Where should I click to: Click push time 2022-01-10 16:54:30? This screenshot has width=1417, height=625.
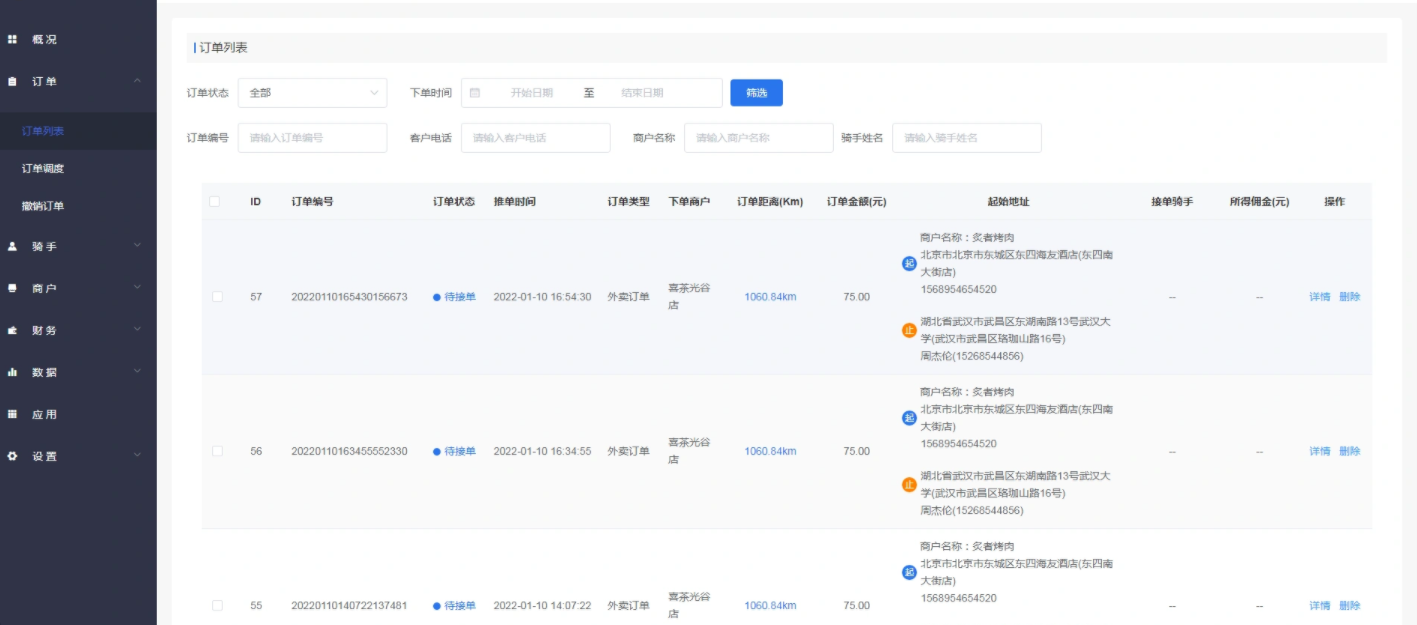(542, 297)
